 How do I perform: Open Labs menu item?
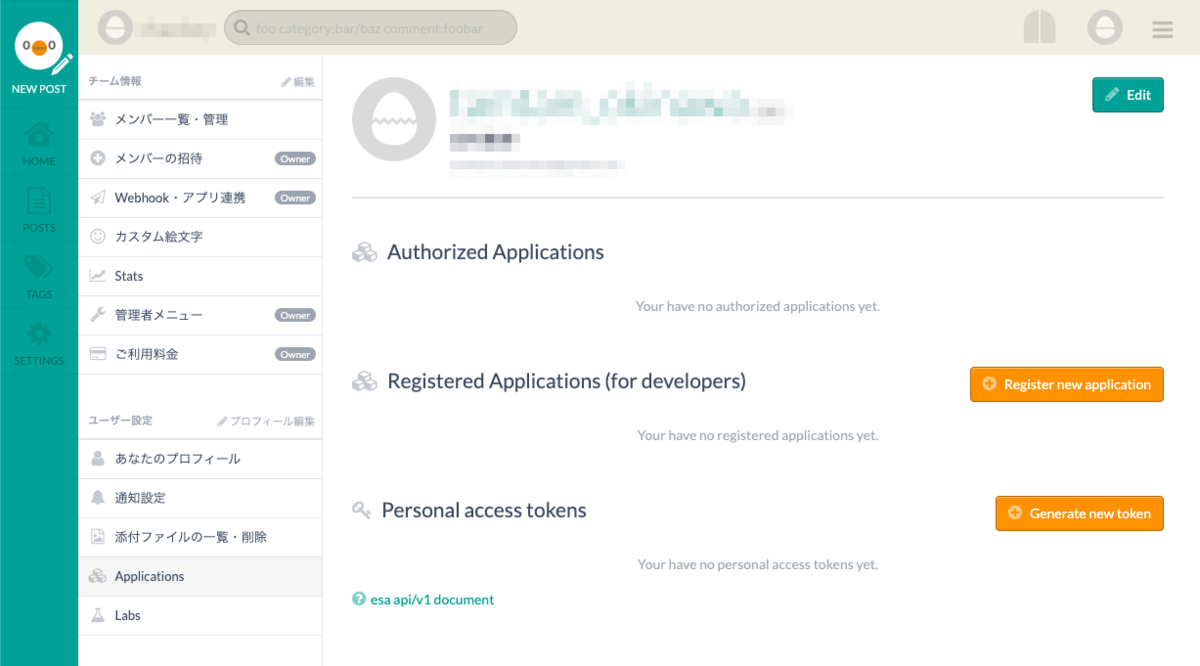tap(200, 616)
